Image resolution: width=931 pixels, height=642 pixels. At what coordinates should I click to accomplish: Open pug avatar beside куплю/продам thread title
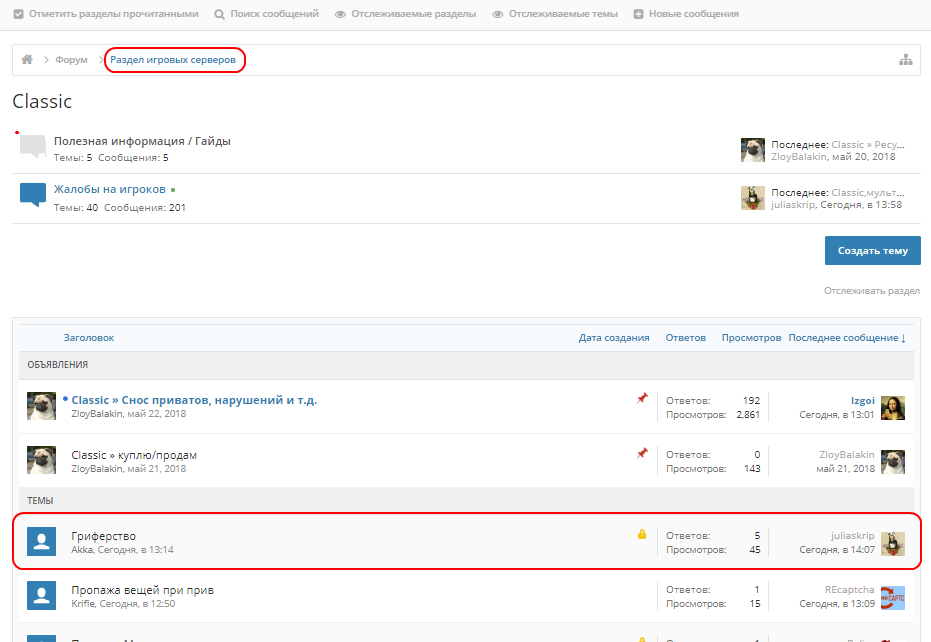(42, 460)
